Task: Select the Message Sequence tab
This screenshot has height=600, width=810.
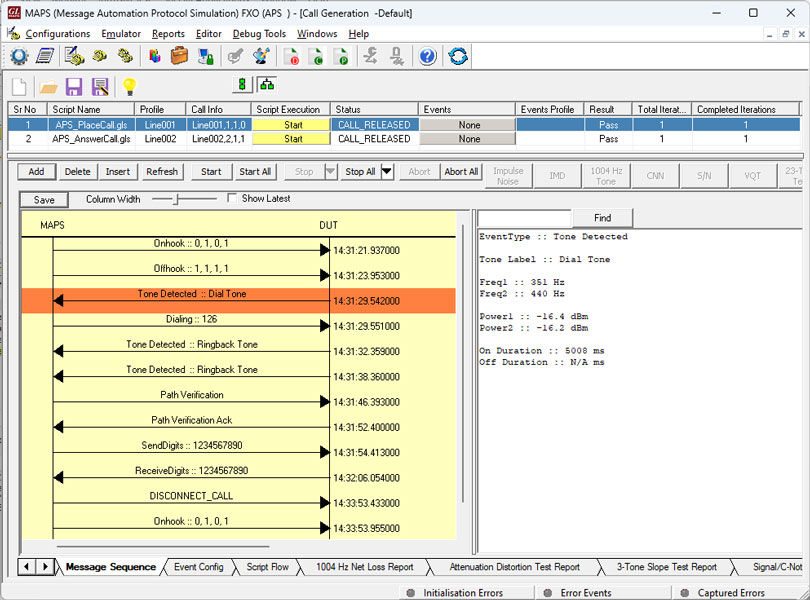Action: click(x=111, y=567)
